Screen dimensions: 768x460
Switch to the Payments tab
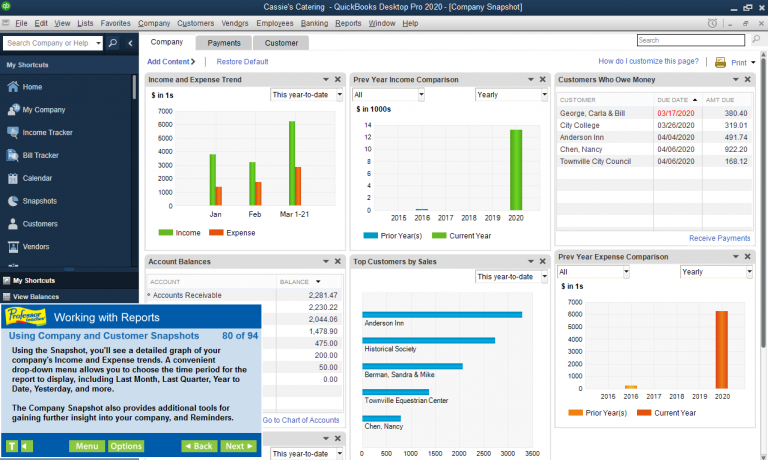click(x=224, y=43)
